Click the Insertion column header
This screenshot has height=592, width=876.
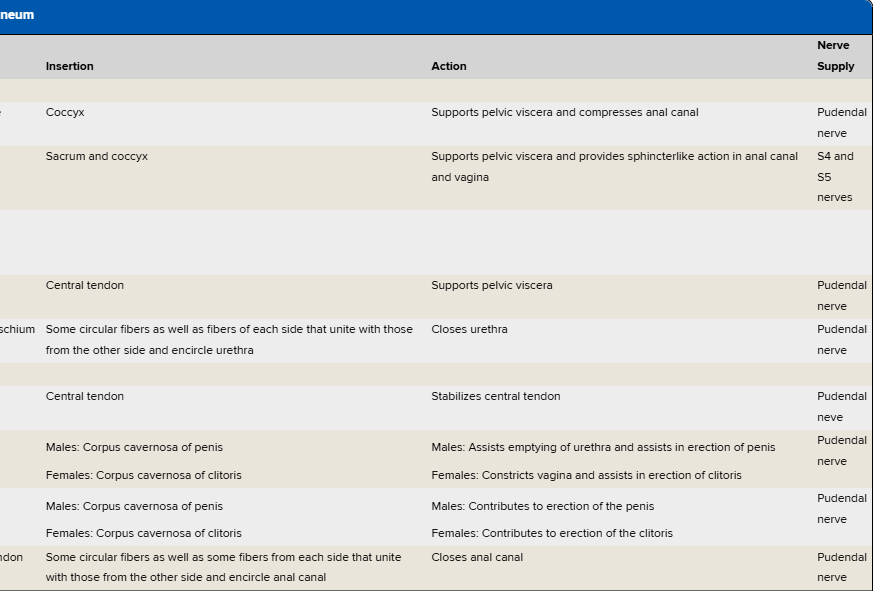[69, 66]
